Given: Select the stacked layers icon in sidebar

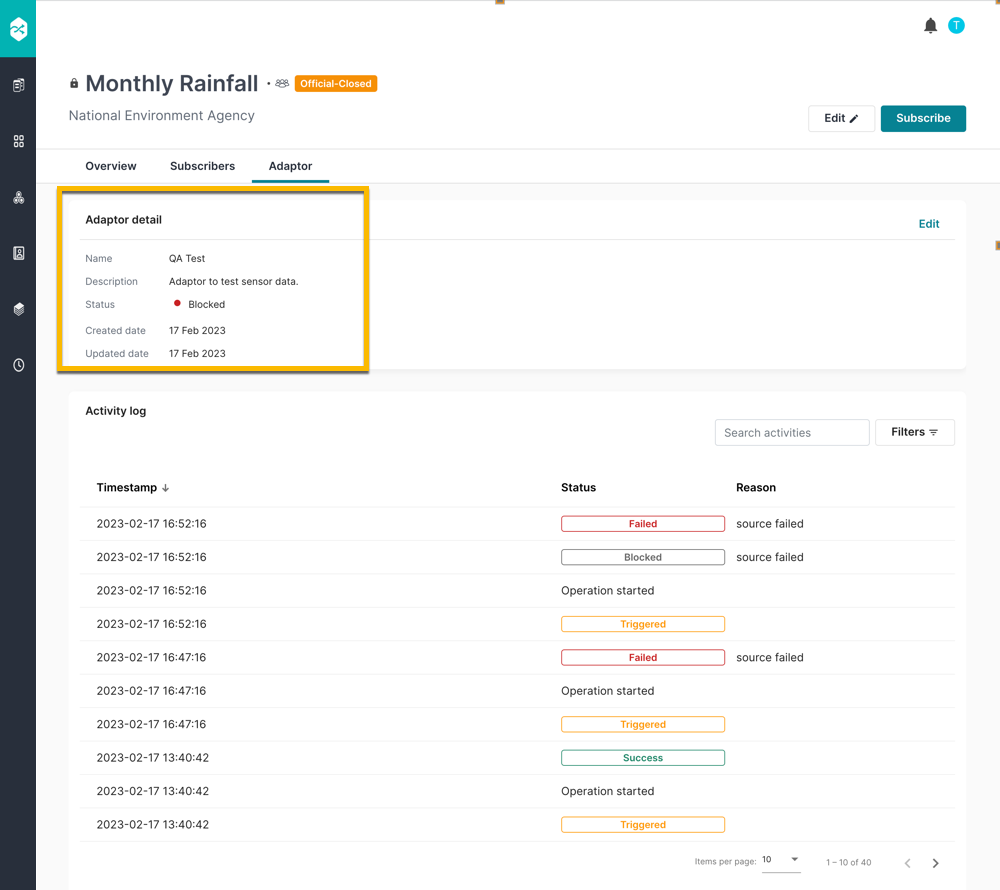Looking at the screenshot, I should pyautogui.click(x=18, y=309).
